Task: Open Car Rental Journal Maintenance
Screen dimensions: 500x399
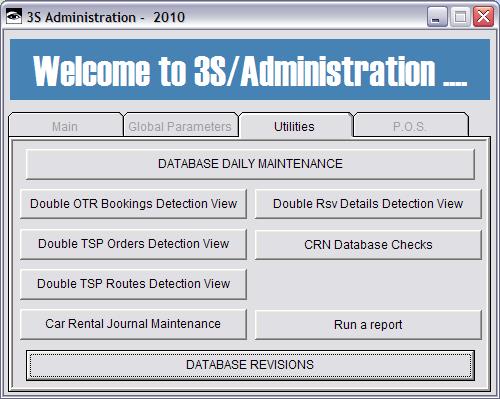Action: 133,324
